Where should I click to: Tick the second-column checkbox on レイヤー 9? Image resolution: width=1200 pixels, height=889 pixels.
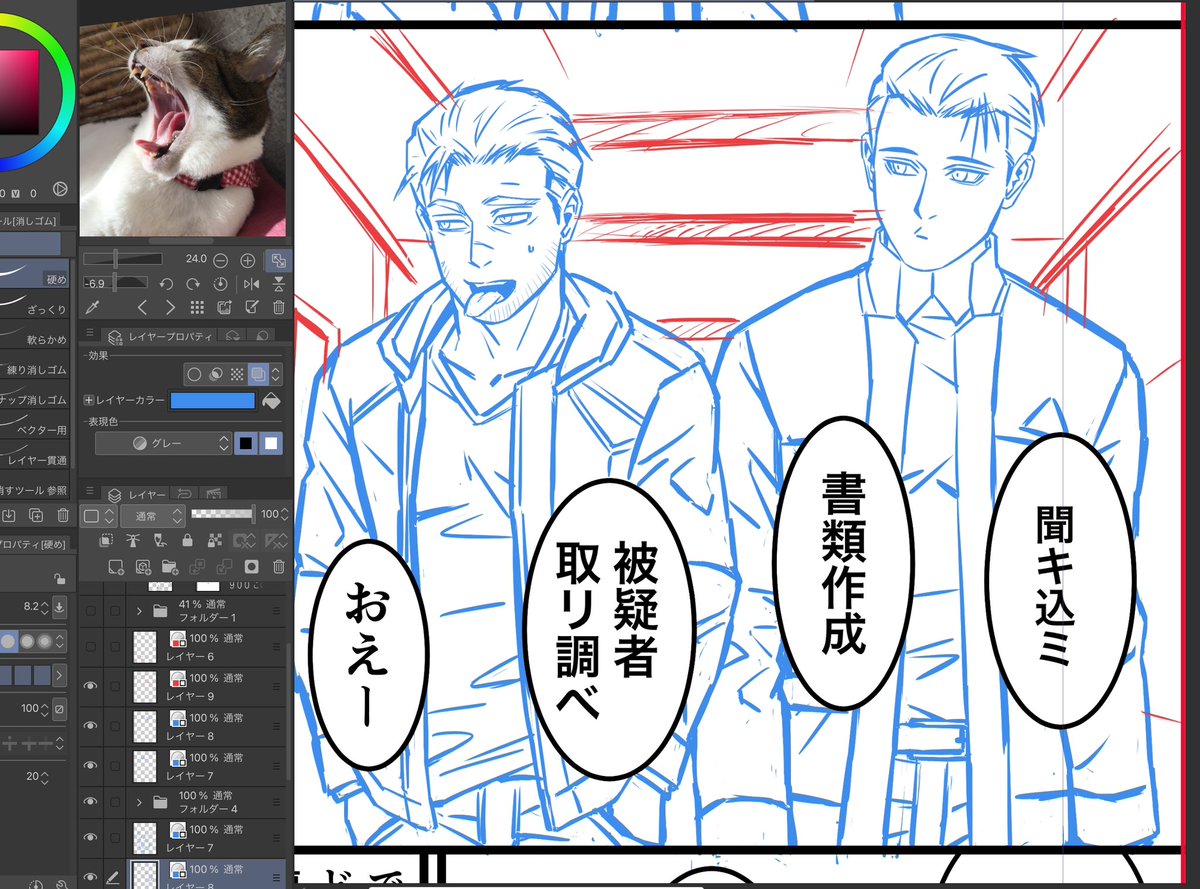click(115, 686)
